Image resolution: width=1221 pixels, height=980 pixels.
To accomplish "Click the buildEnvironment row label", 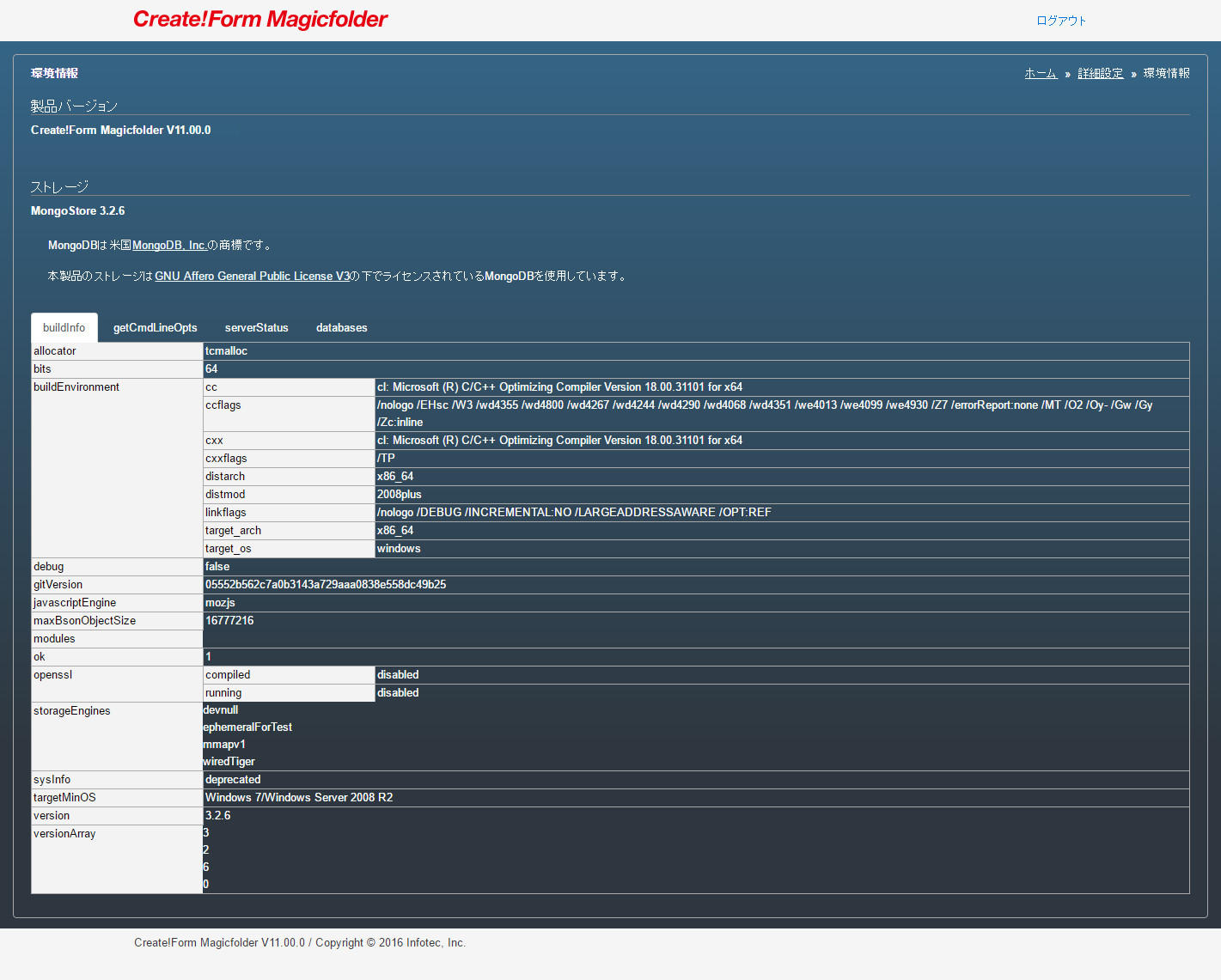I will point(117,468).
